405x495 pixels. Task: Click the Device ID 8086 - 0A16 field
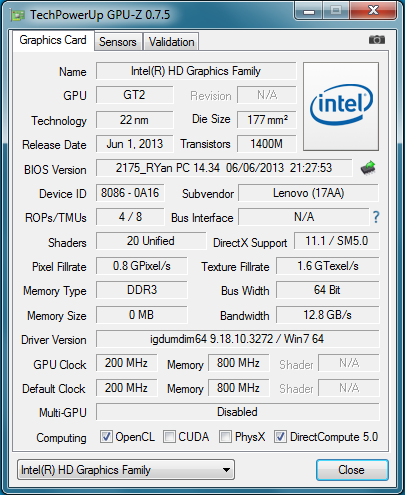130,193
